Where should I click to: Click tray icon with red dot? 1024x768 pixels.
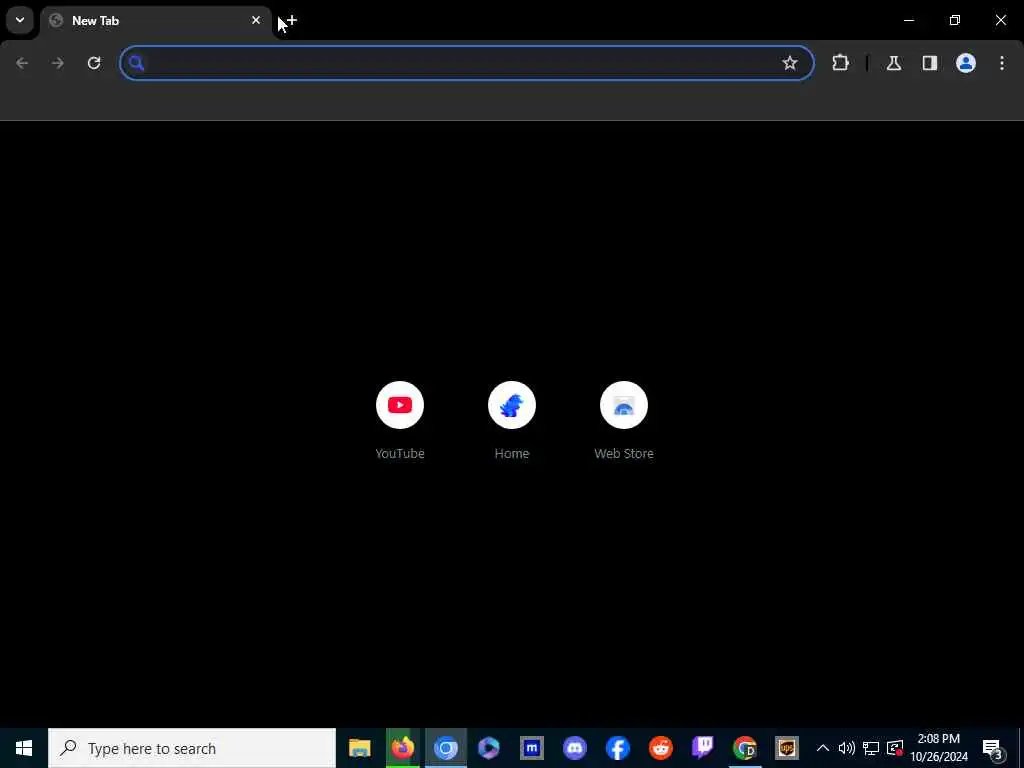895,748
